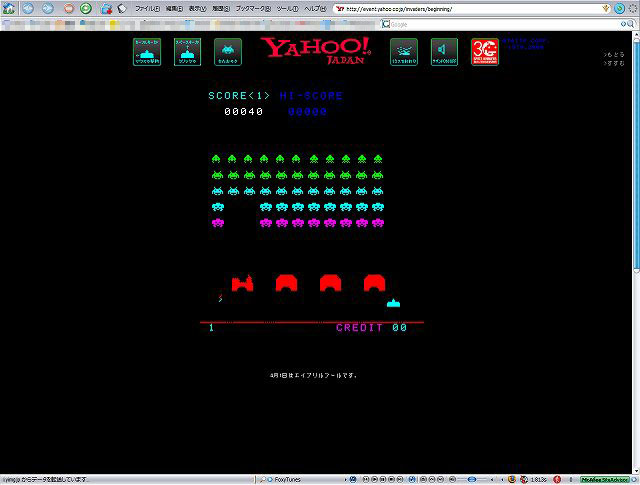The width and height of the screenshot is (640, 485).
Task: Click the URL address field
Action: 471,9
